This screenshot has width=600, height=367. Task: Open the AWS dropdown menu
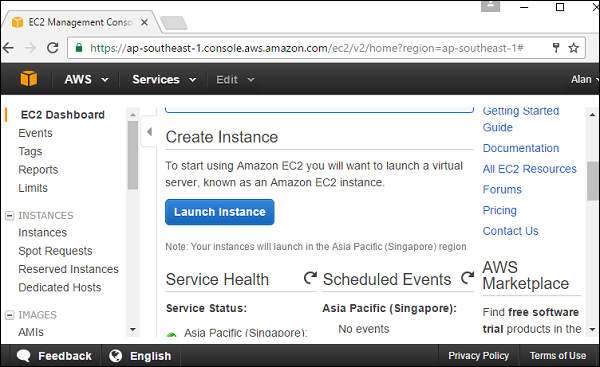[86, 80]
